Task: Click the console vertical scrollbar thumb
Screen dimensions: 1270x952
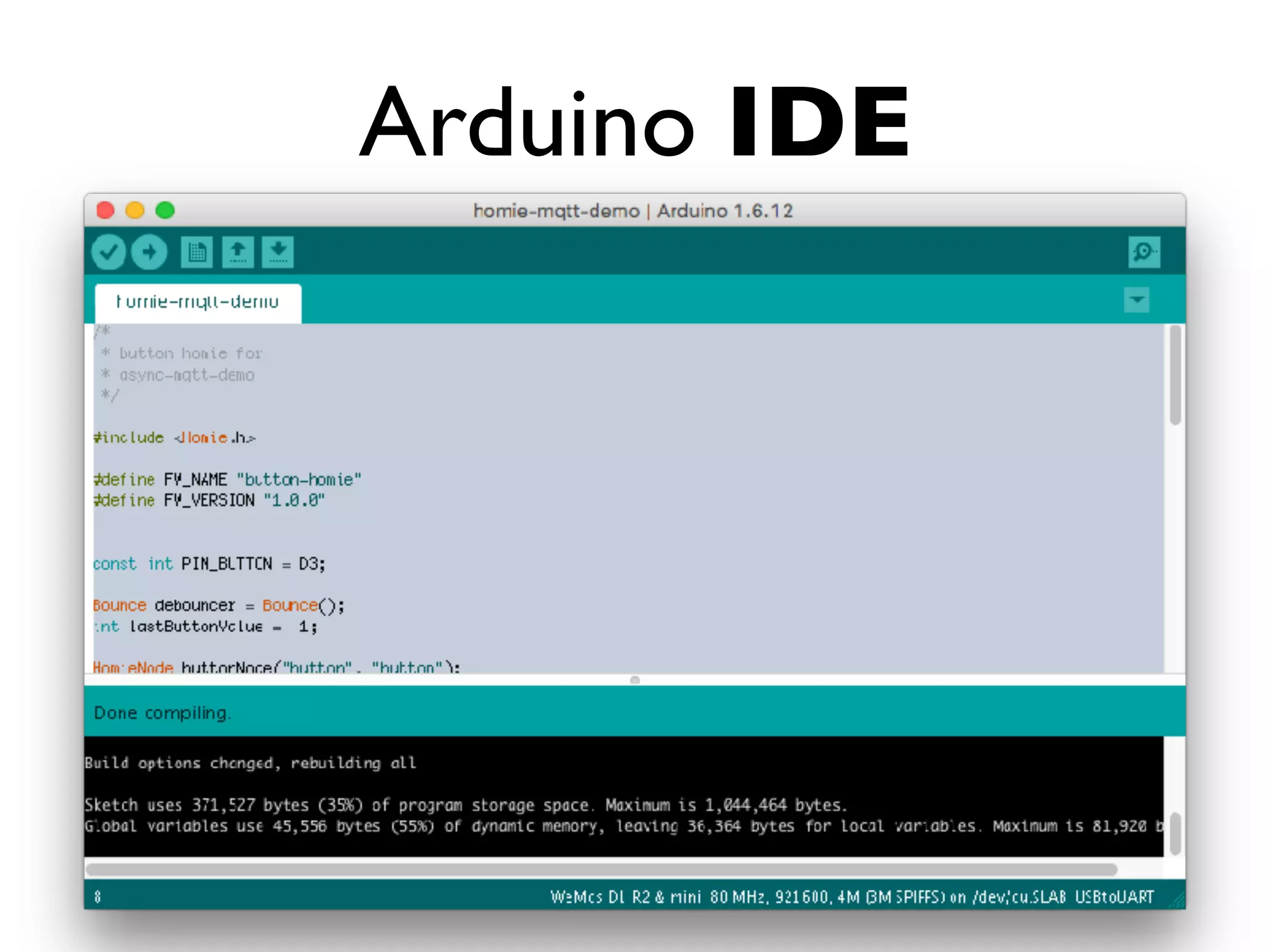Action: point(1175,834)
